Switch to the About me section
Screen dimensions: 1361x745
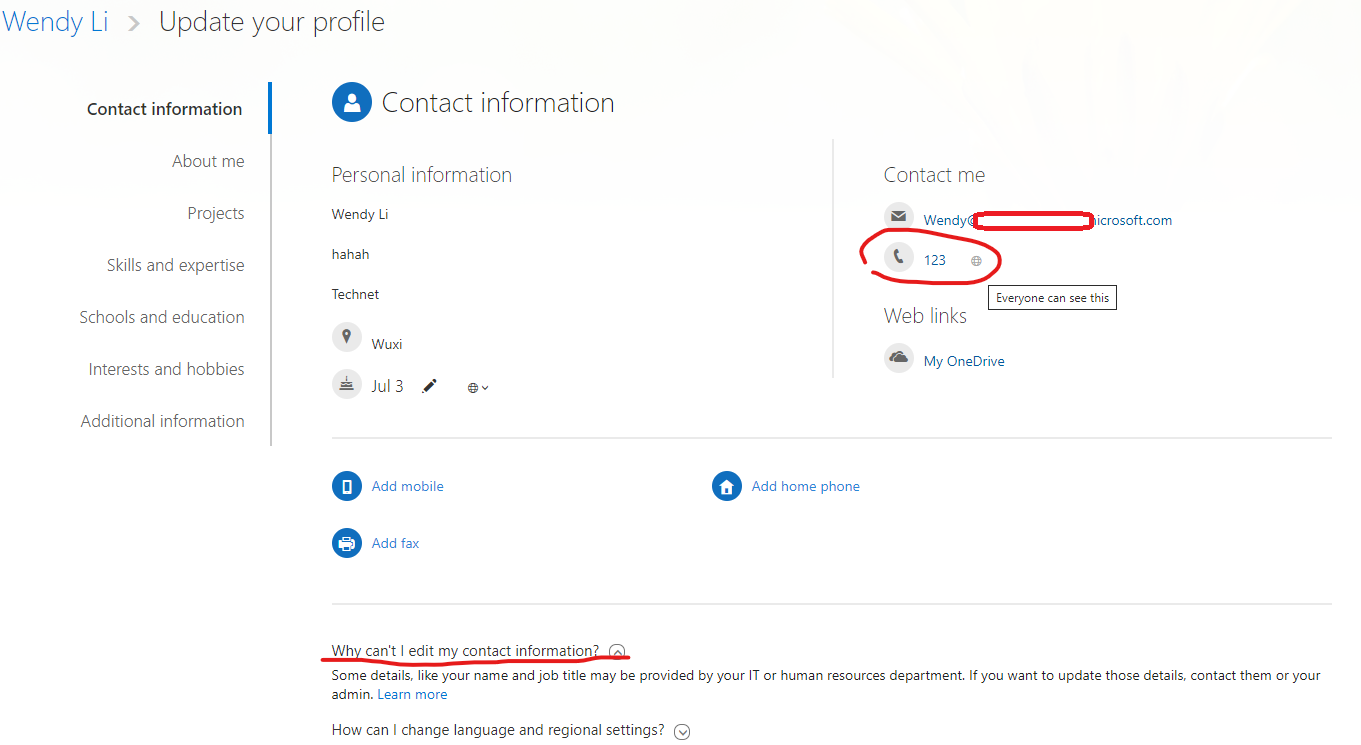(x=208, y=160)
